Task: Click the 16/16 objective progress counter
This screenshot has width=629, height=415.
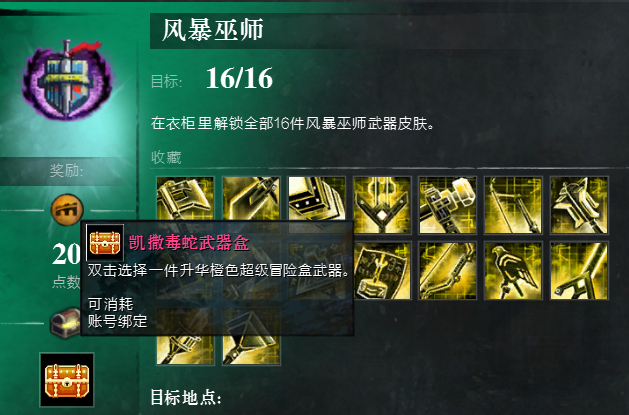Action: [x=239, y=78]
